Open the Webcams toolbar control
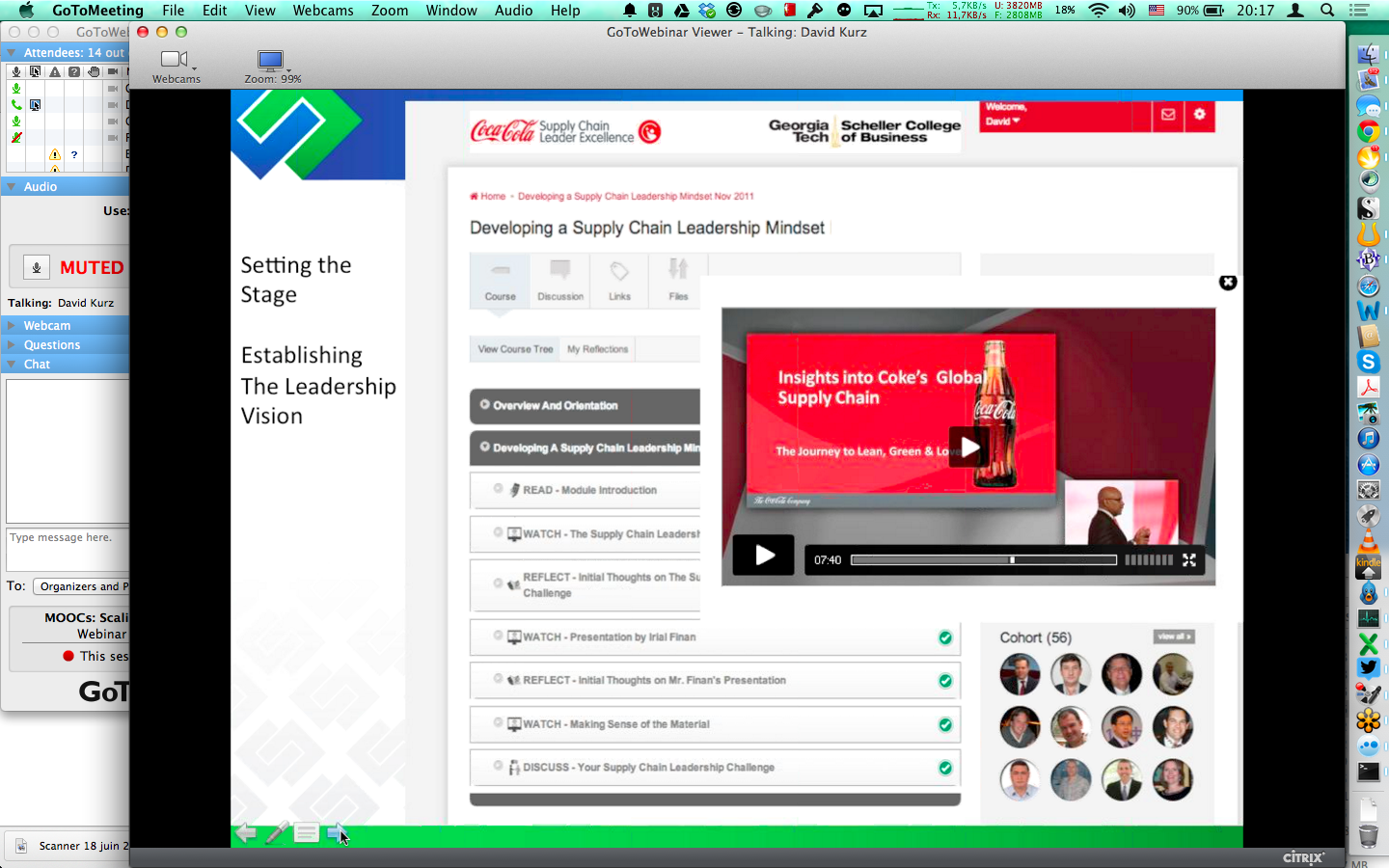 [177, 67]
